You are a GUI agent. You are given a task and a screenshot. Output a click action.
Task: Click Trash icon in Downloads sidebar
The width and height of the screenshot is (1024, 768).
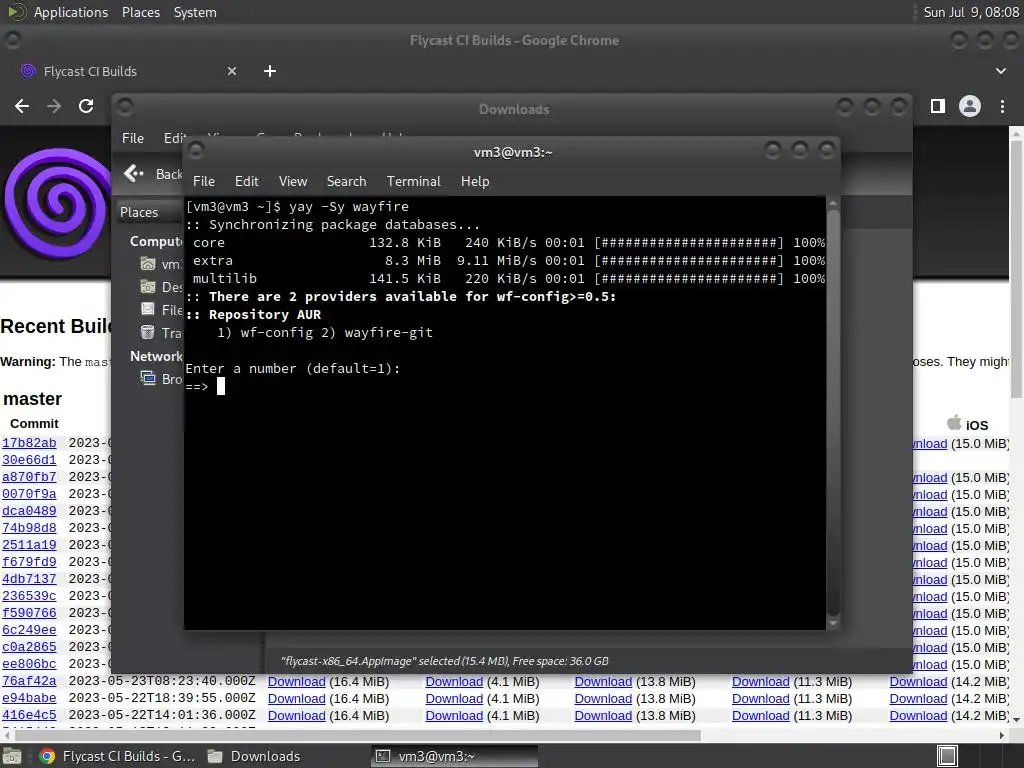pyautogui.click(x=148, y=332)
